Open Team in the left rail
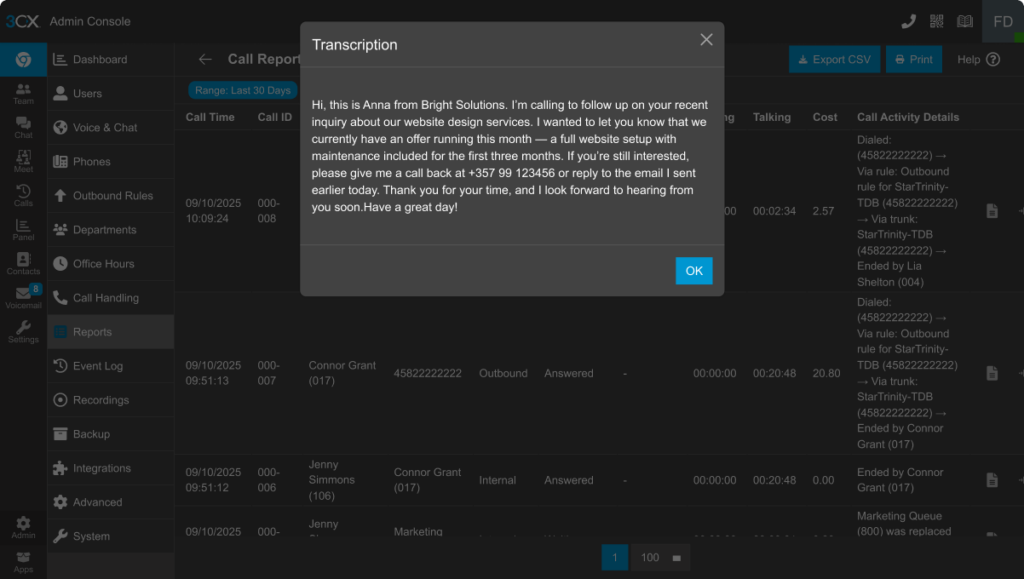Viewport: 1024px width, 579px height. pos(23,94)
